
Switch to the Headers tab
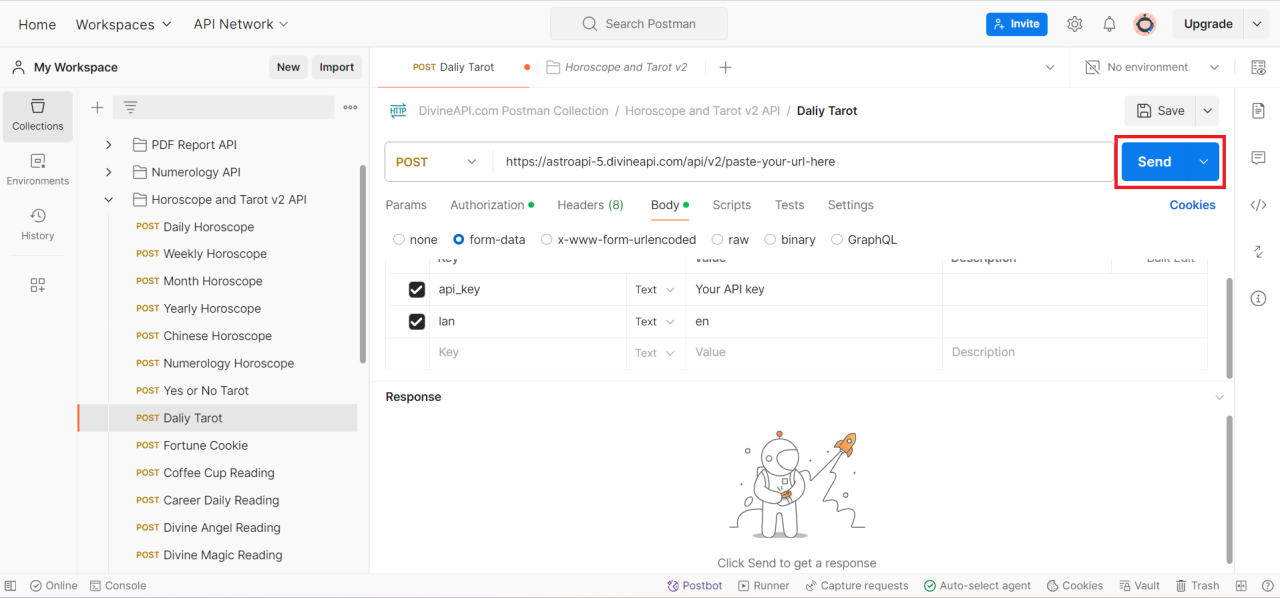590,205
